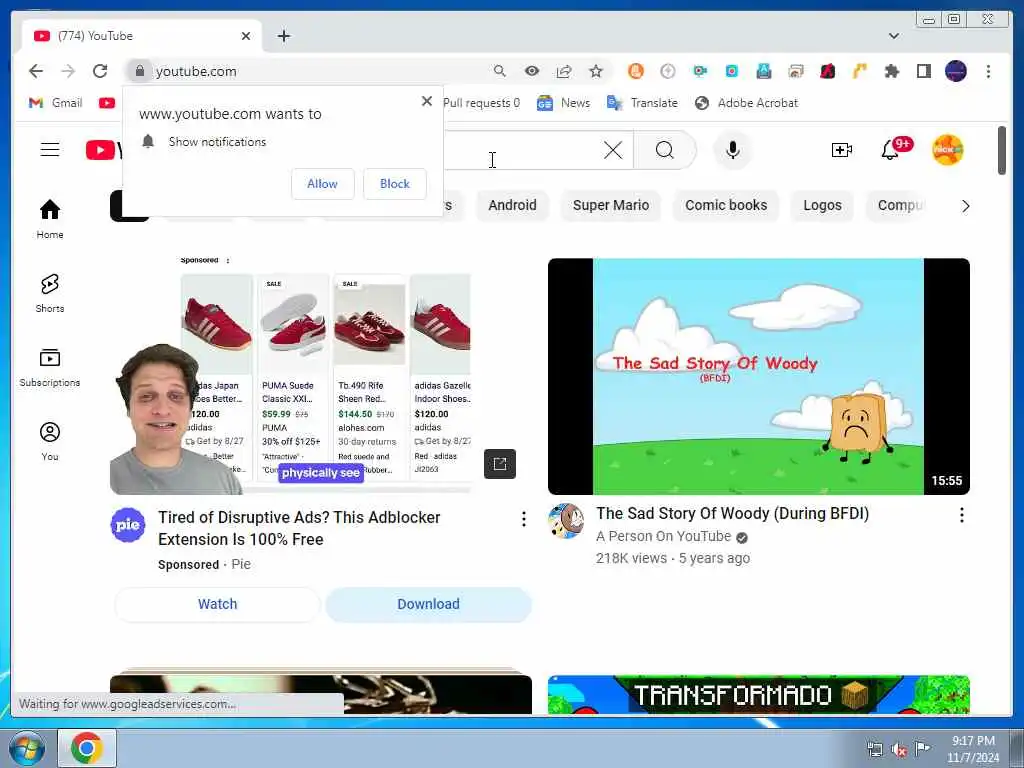The image size is (1024, 768).
Task: Click the muted volume tray icon
Action: coord(899,750)
